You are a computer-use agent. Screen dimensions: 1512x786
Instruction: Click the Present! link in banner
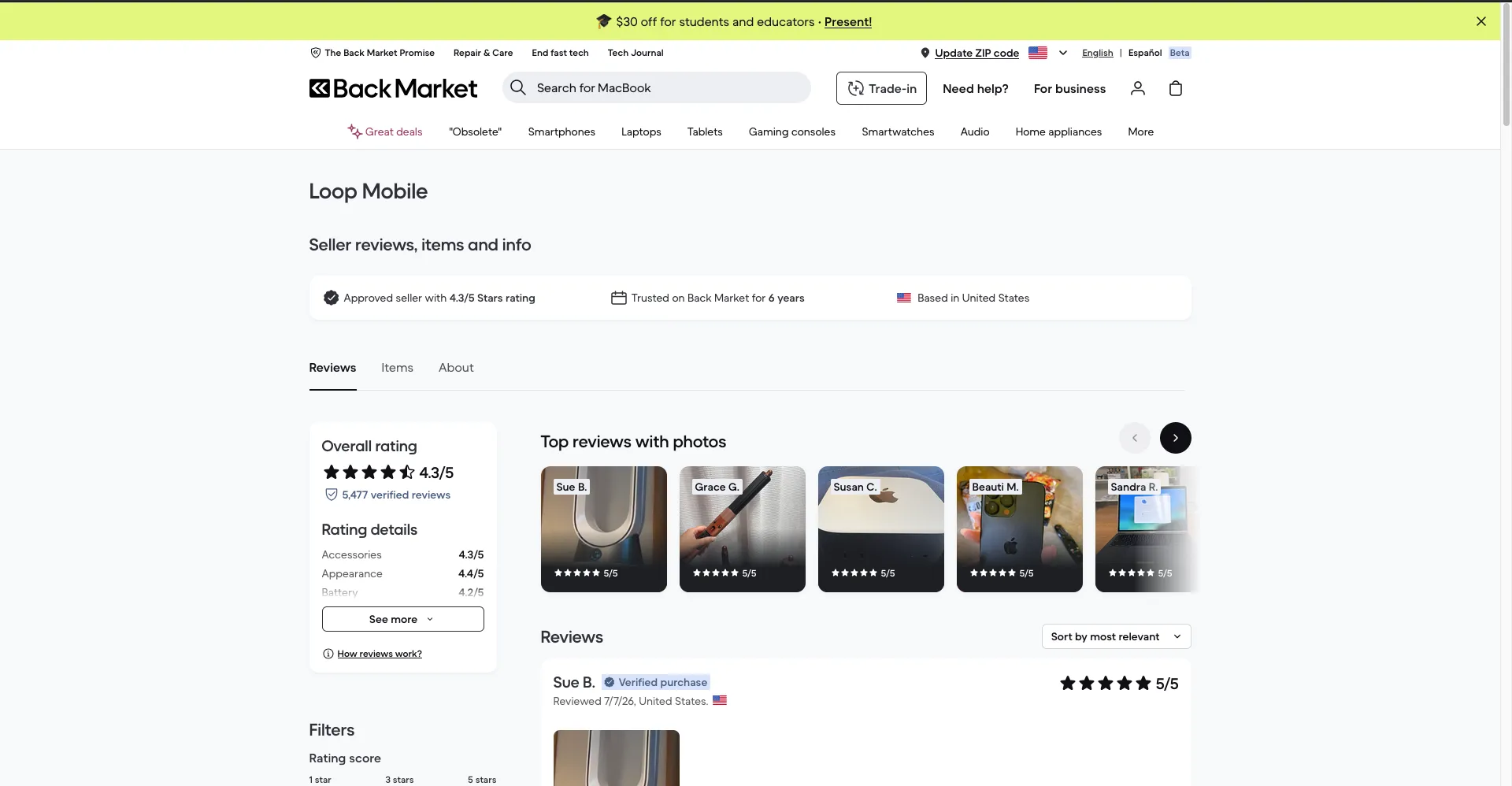(847, 22)
